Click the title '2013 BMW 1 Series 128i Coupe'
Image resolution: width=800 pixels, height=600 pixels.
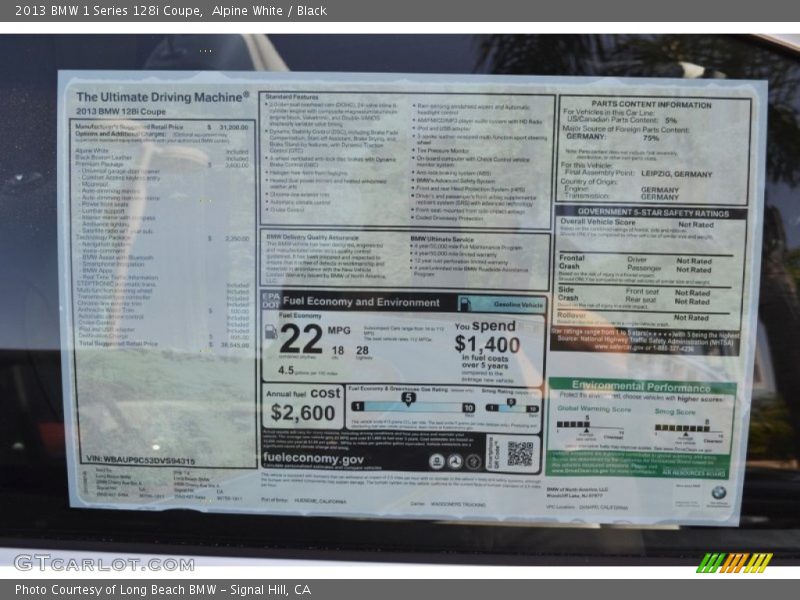pyautogui.click(x=108, y=11)
